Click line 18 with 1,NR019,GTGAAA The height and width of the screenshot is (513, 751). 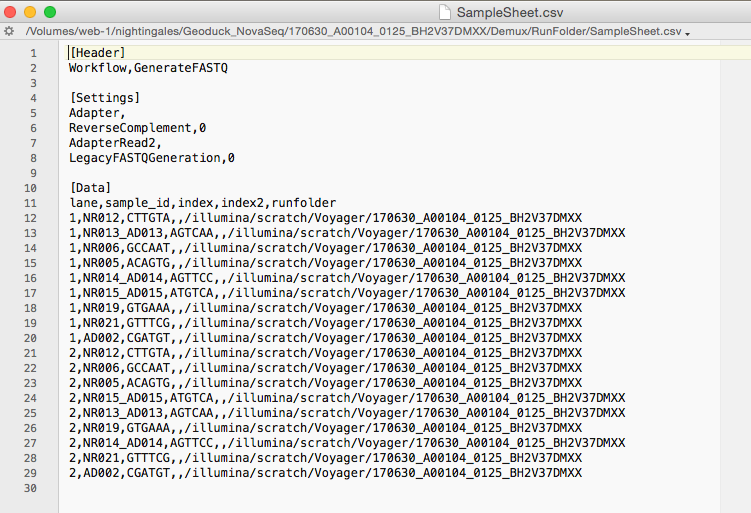click(x=326, y=308)
